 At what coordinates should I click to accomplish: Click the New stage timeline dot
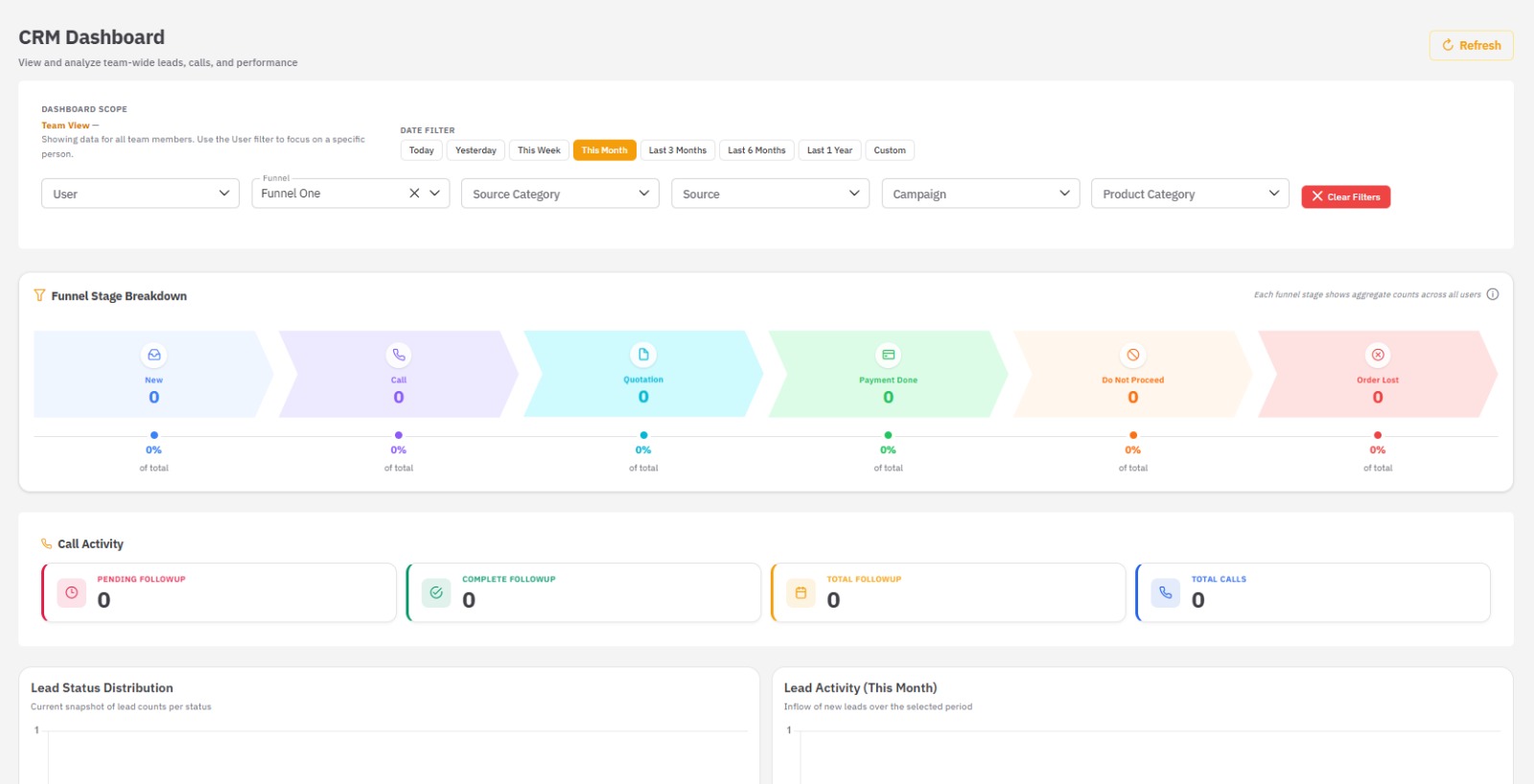[x=153, y=435]
